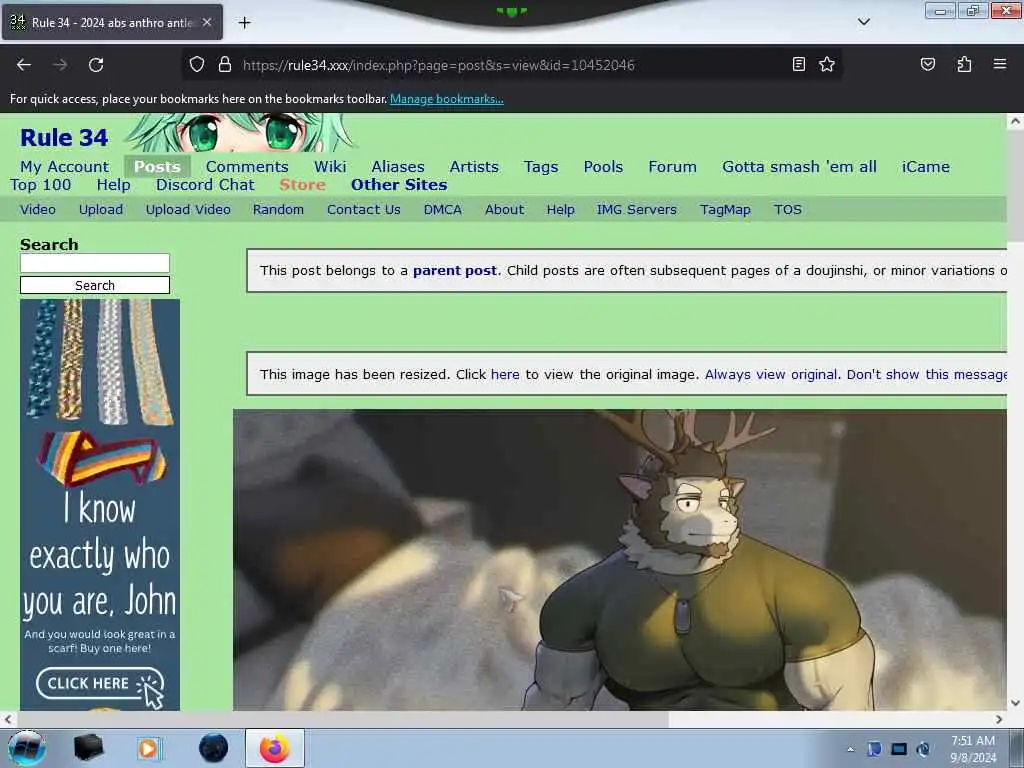
Task: Show hidden system tray icons arrow
Action: 850,750
